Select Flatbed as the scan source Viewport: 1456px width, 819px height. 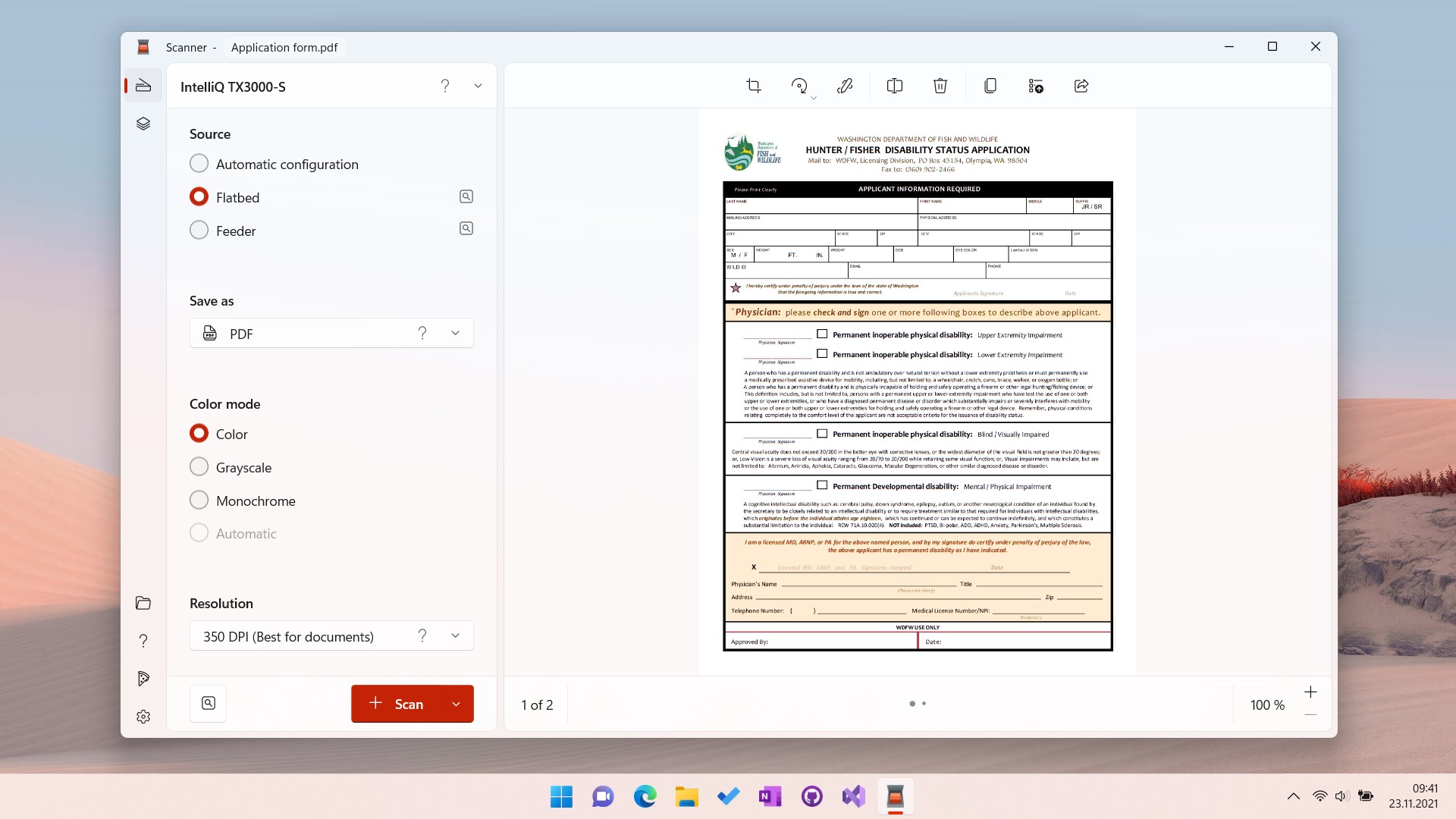(199, 196)
